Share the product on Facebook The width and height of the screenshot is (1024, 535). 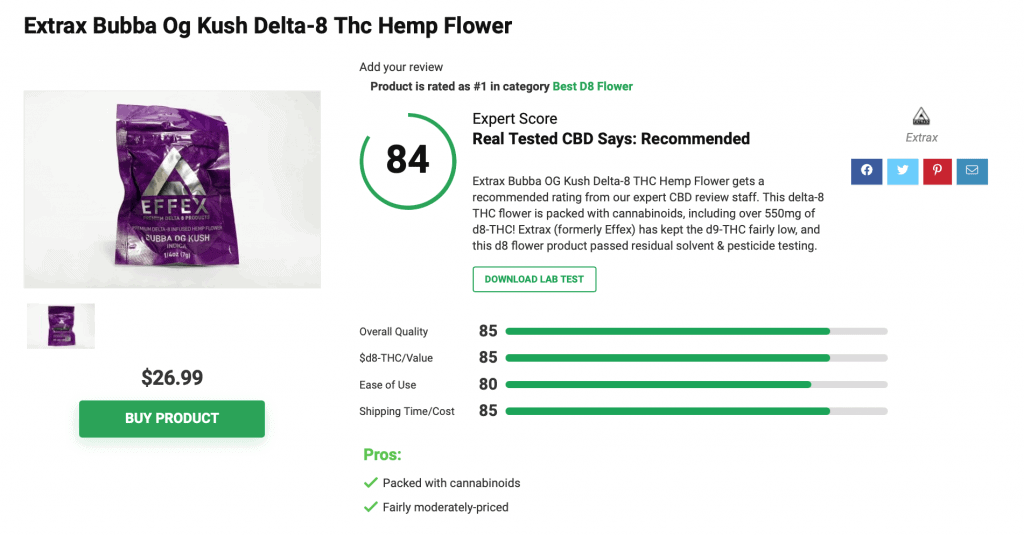pyautogui.click(x=866, y=171)
